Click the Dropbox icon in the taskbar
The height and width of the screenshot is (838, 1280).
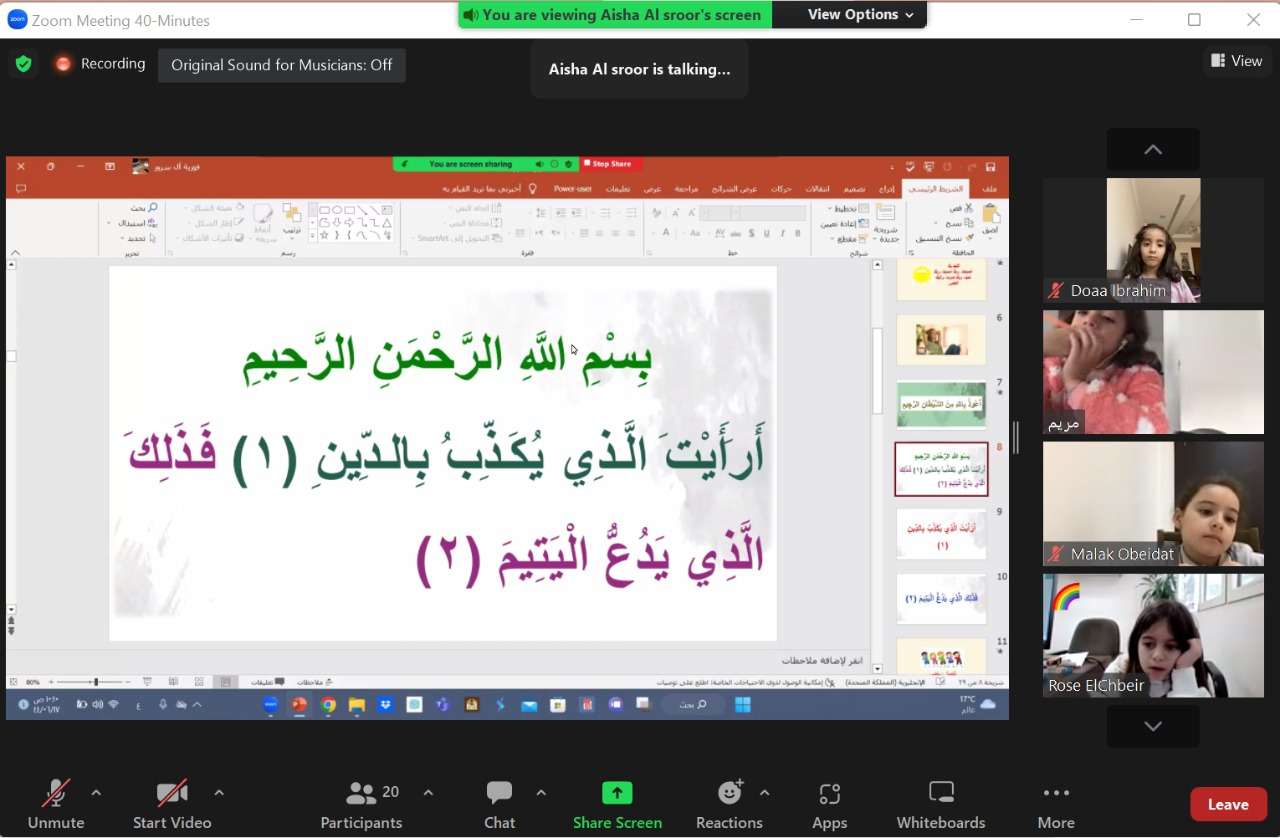point(385,705)
